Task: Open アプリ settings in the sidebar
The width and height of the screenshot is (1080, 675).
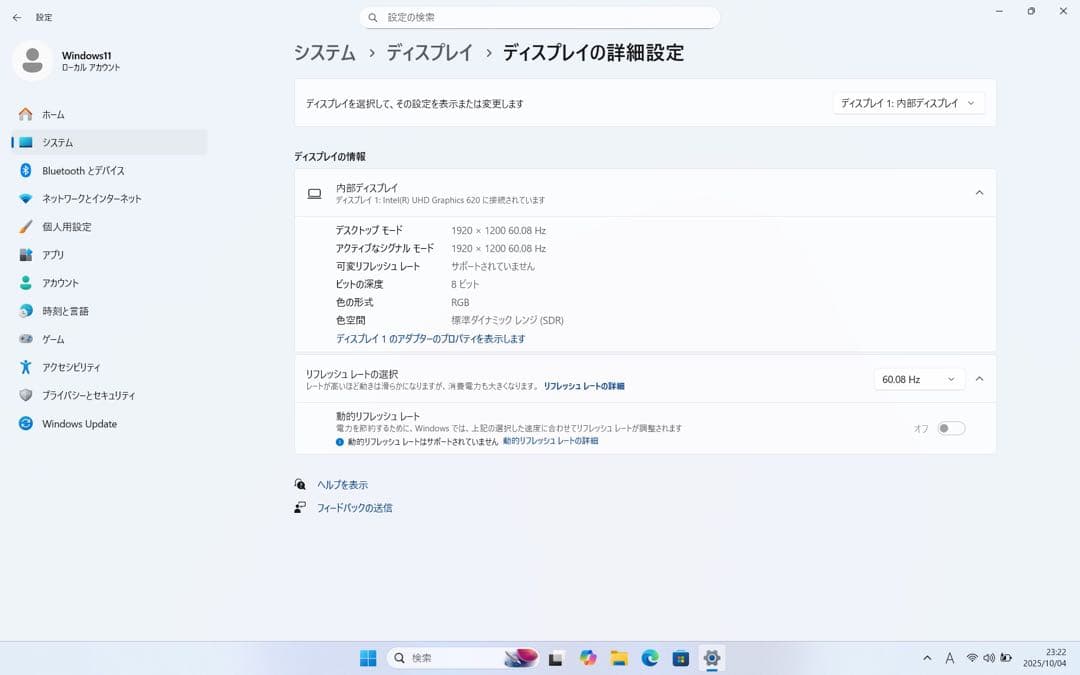Action: [55, 254]
